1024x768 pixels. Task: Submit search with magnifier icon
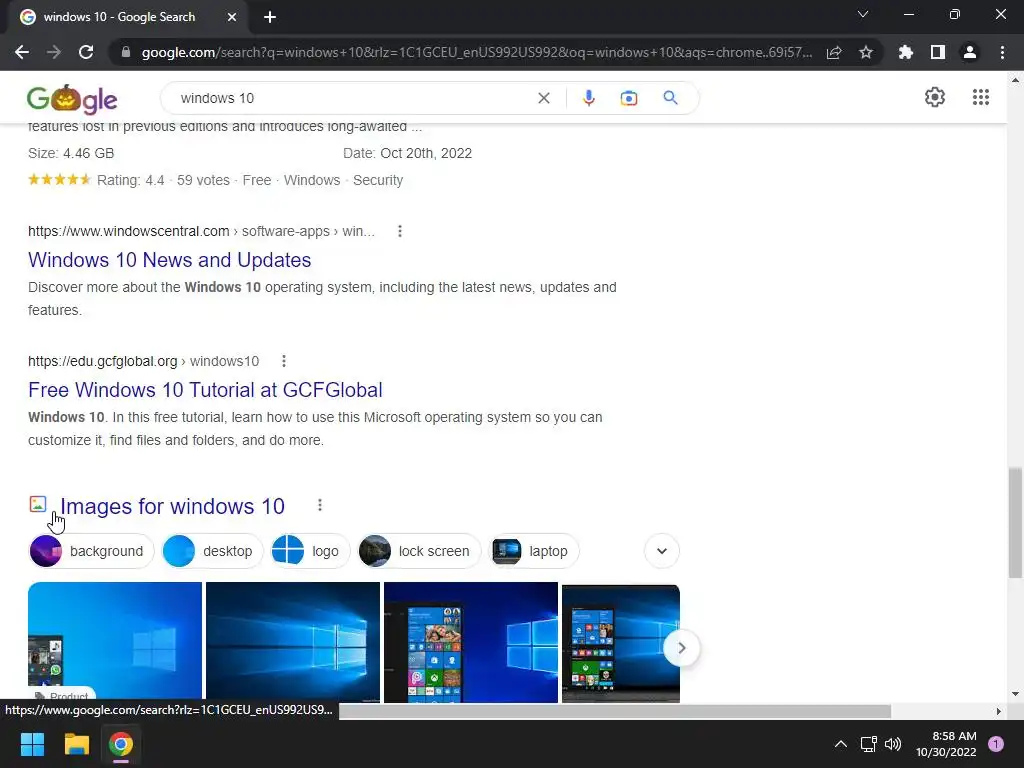[670, 98]
